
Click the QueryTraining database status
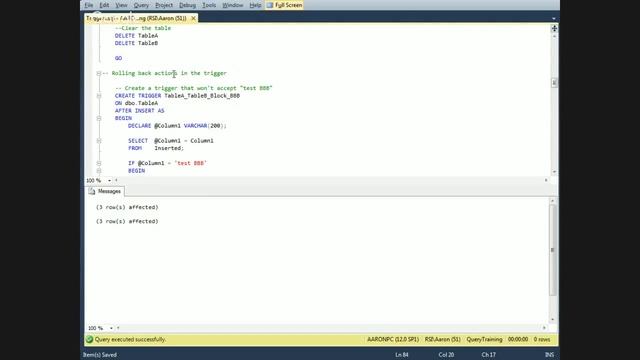pos(484,340)
